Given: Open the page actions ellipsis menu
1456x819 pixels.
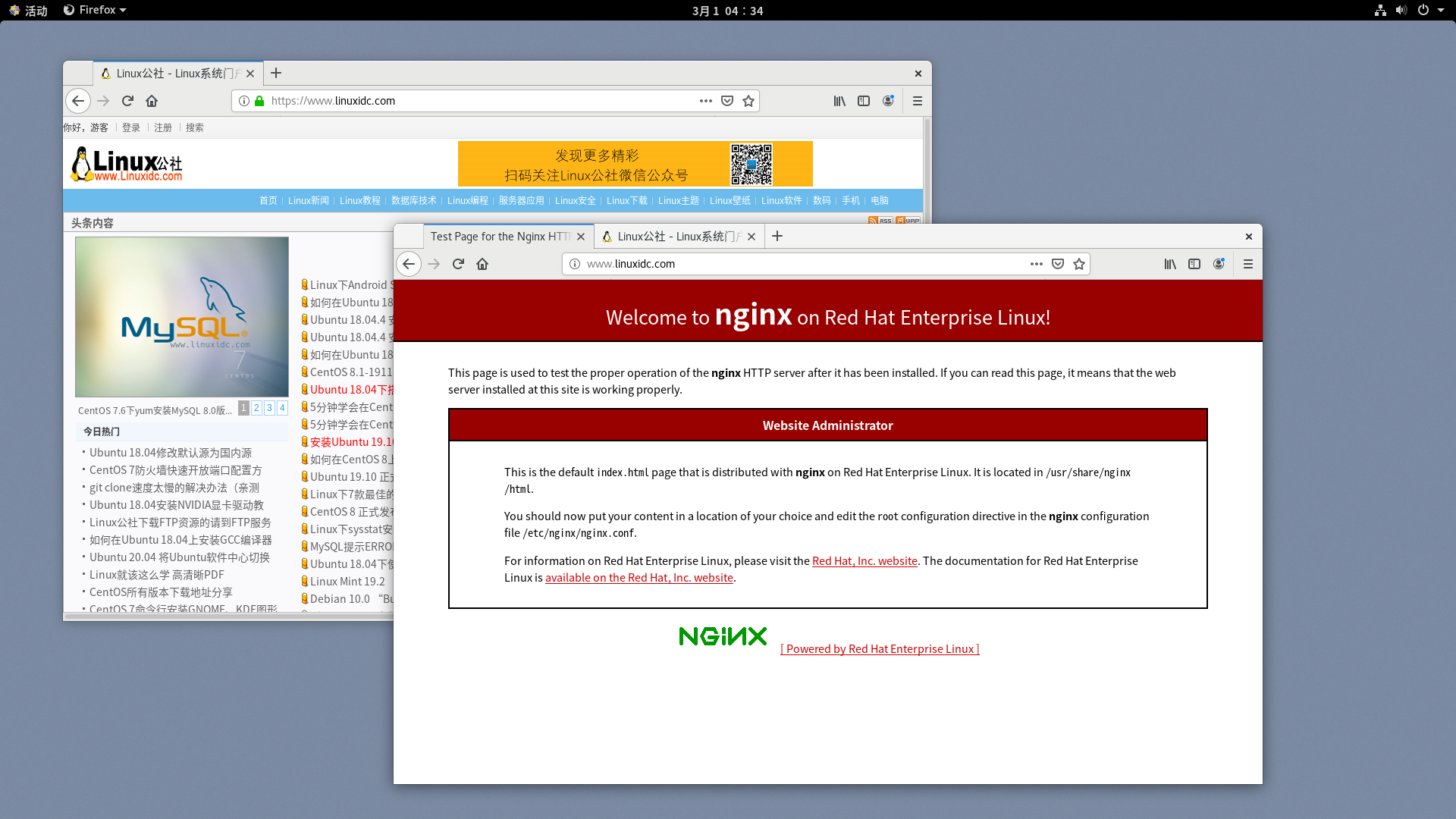Looking at the screenshot, I should coord(1037,264).
